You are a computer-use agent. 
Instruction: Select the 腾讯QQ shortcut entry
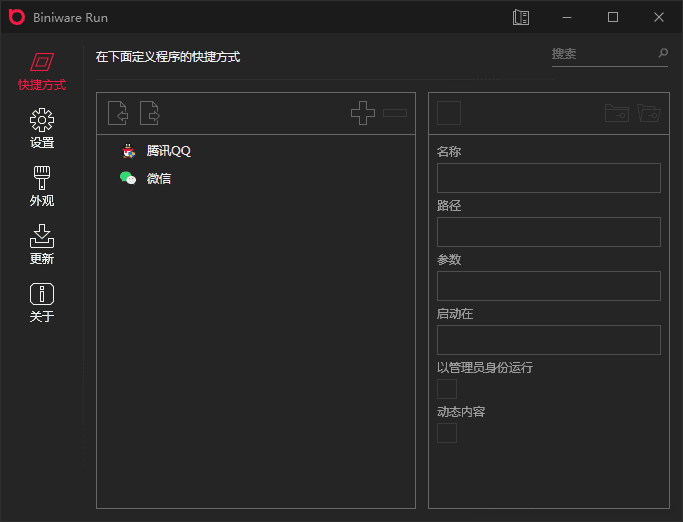pos(167,151)
